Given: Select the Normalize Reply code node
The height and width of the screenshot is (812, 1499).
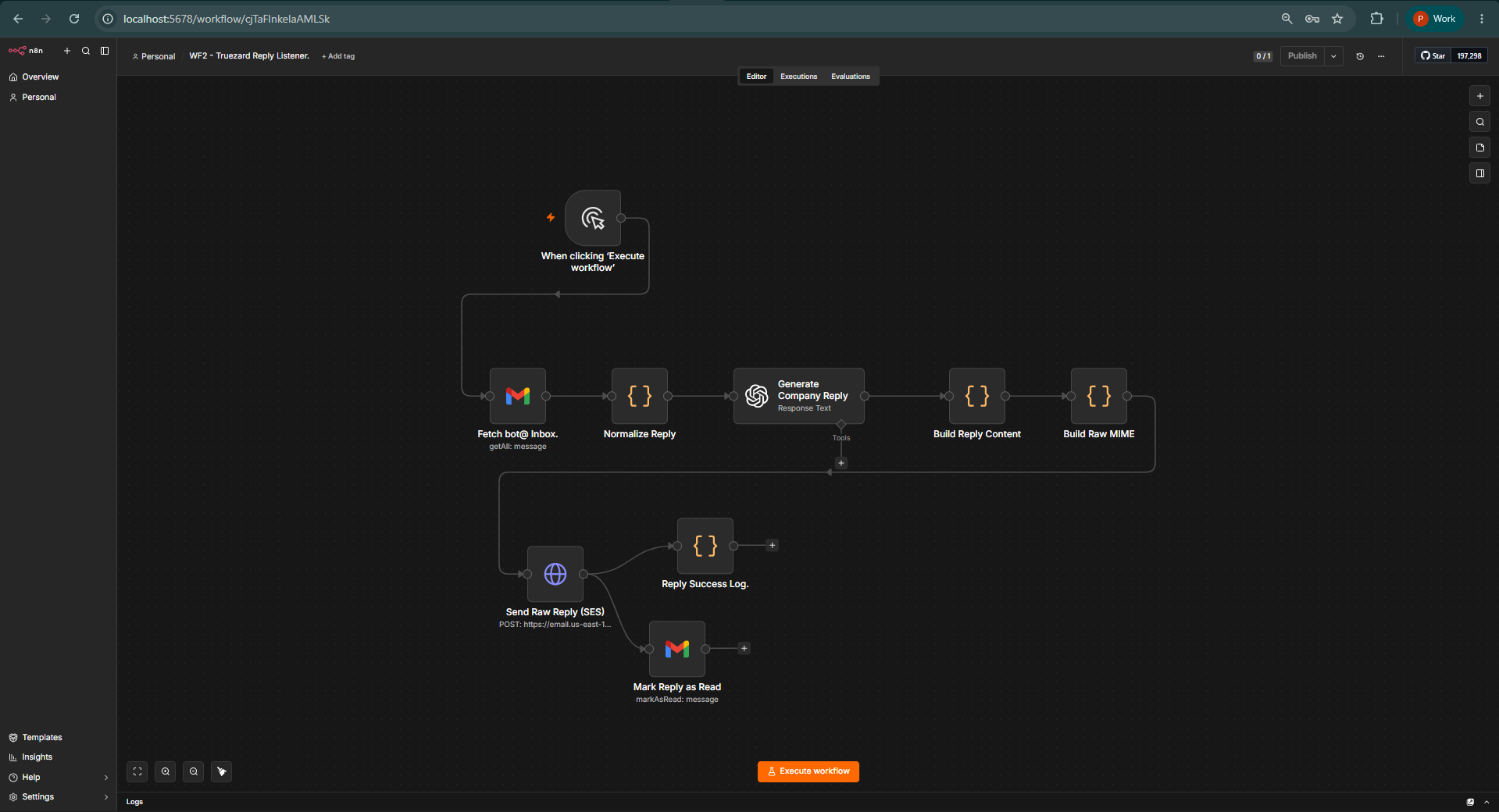Looking at the screenshot, I should pyautogui.click(x=640, y=396).
